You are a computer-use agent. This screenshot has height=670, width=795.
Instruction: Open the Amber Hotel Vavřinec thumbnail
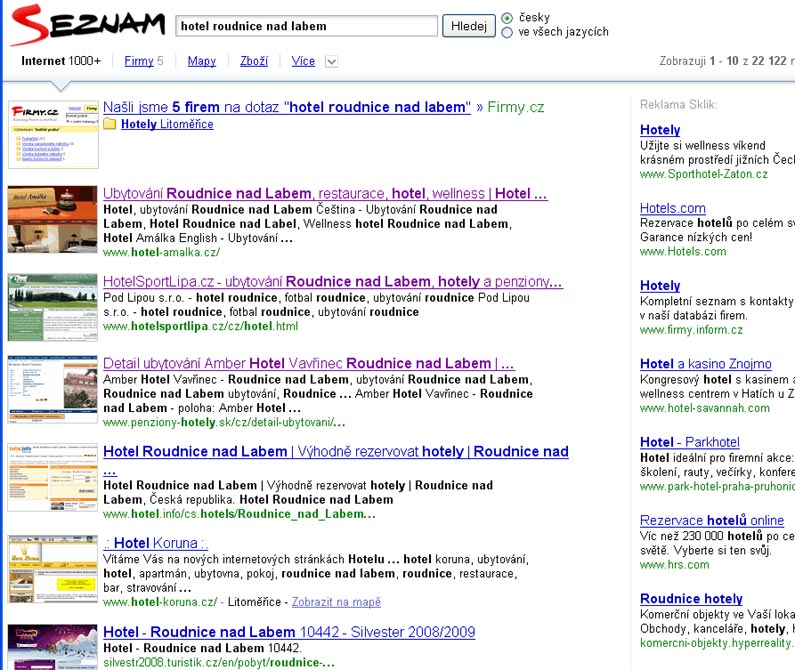(53, 390)
